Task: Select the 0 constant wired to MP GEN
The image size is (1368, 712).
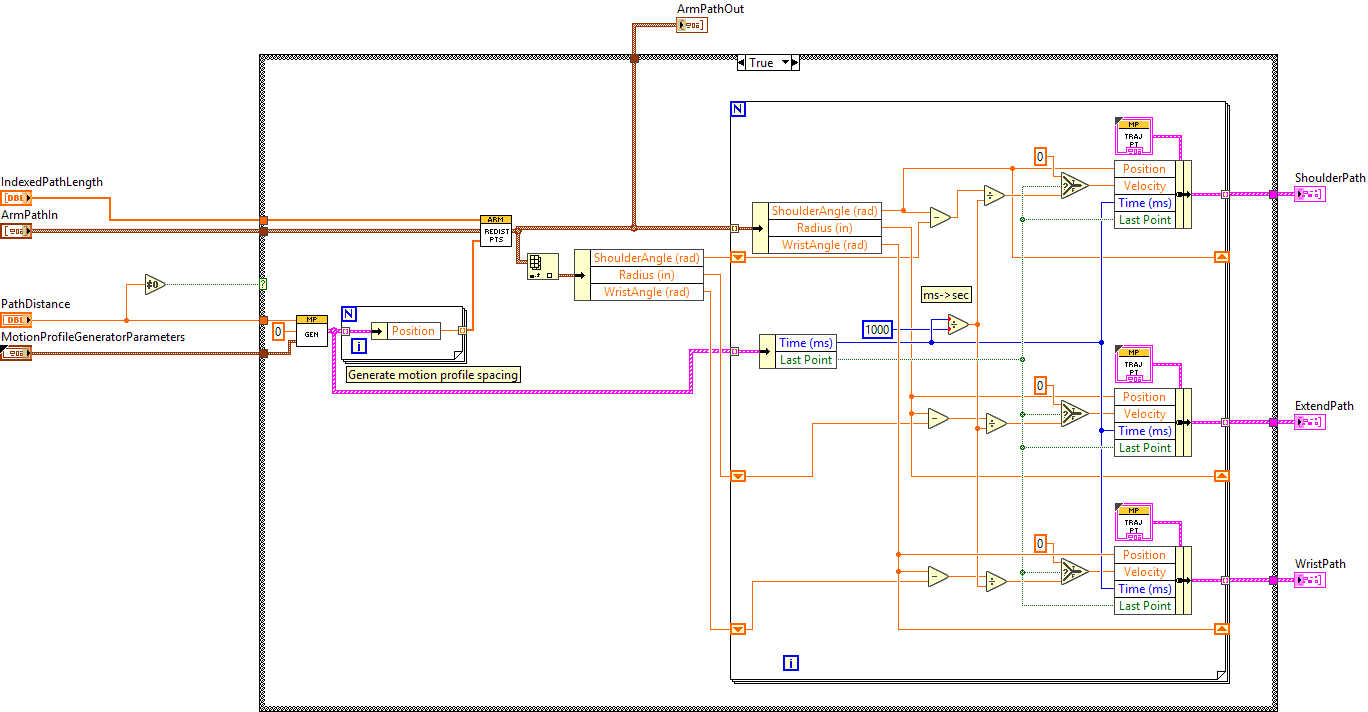Action: click(278, 331)
